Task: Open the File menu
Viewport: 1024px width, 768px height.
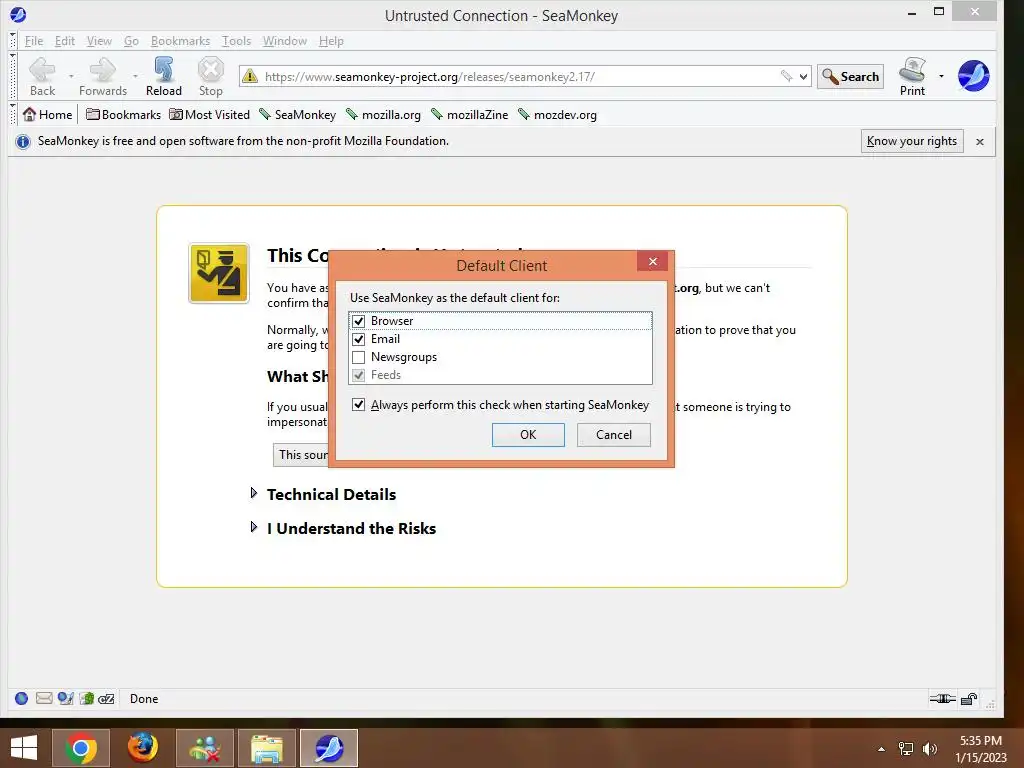Action: tap(34, 41)
